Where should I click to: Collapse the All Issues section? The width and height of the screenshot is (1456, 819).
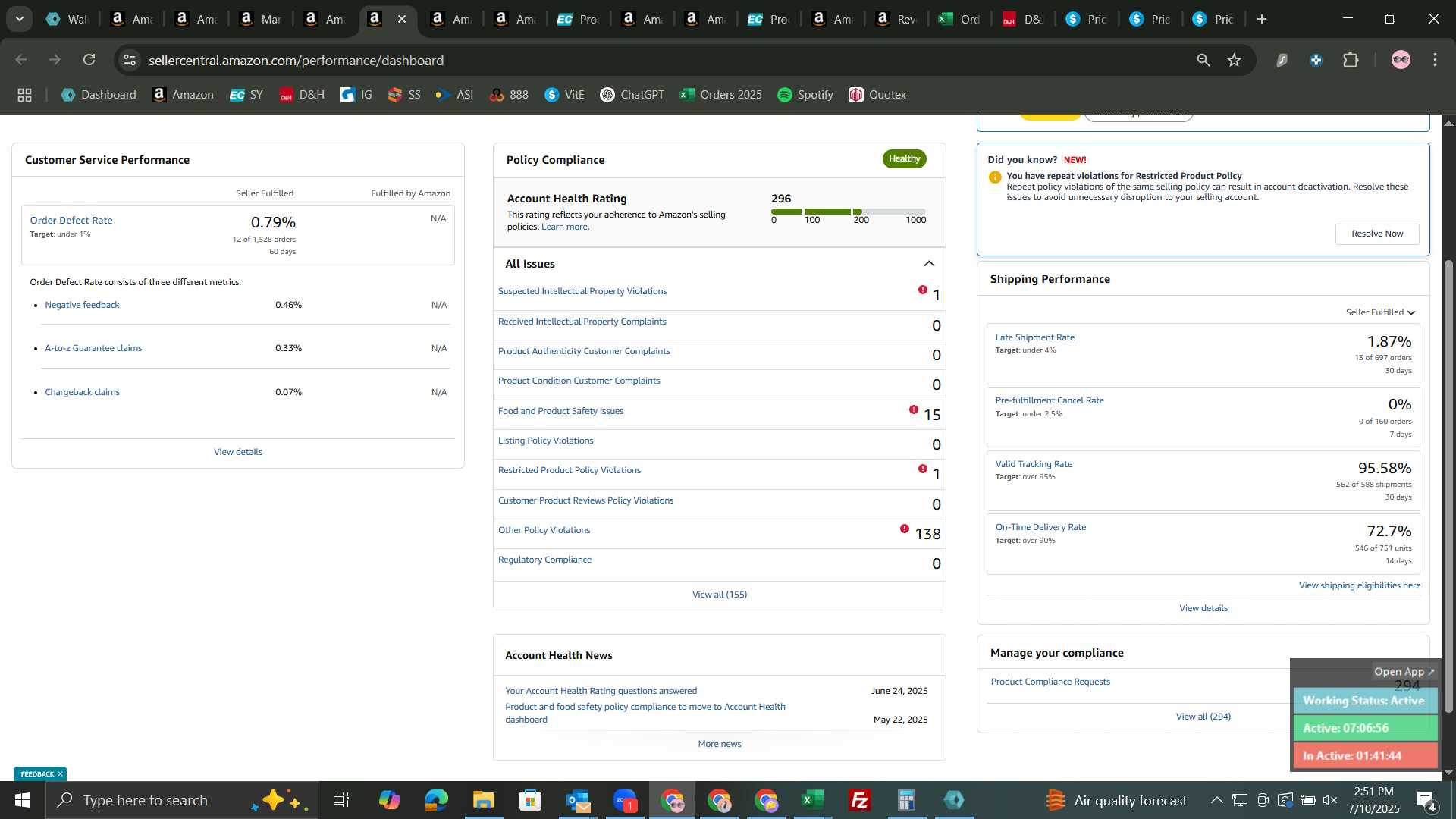[929, 264]
